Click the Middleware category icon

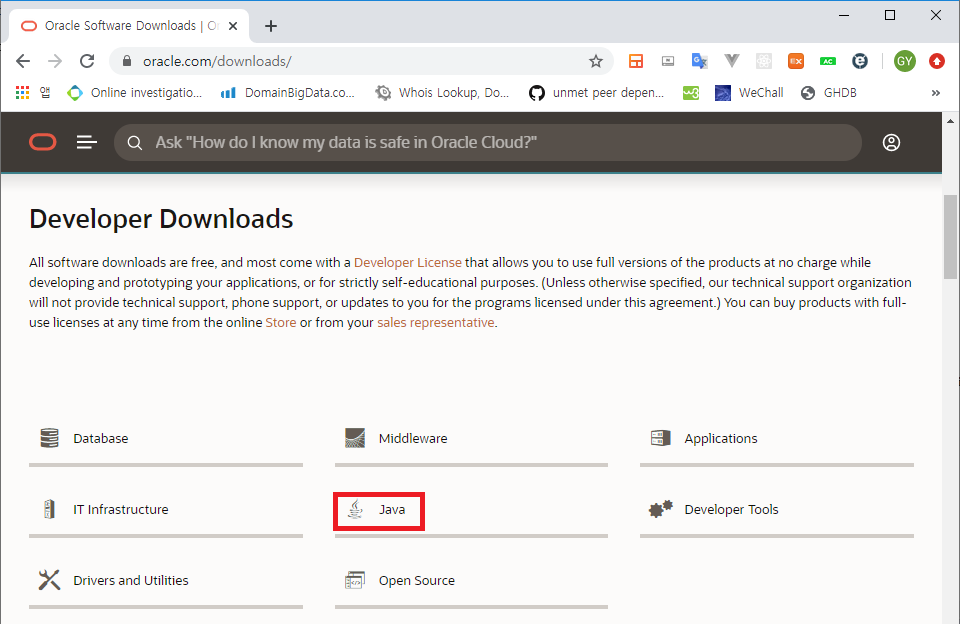(355, 438)
